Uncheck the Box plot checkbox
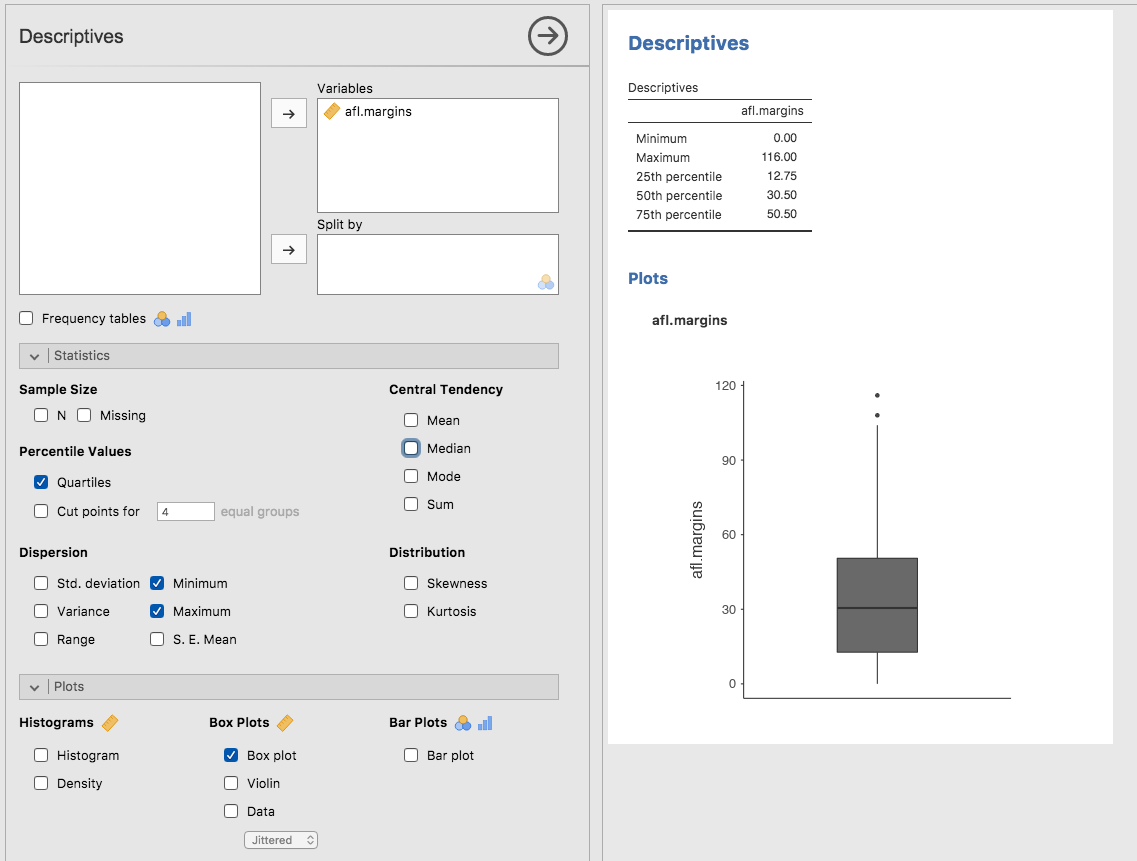1137x861 pixels. [231, 755]
